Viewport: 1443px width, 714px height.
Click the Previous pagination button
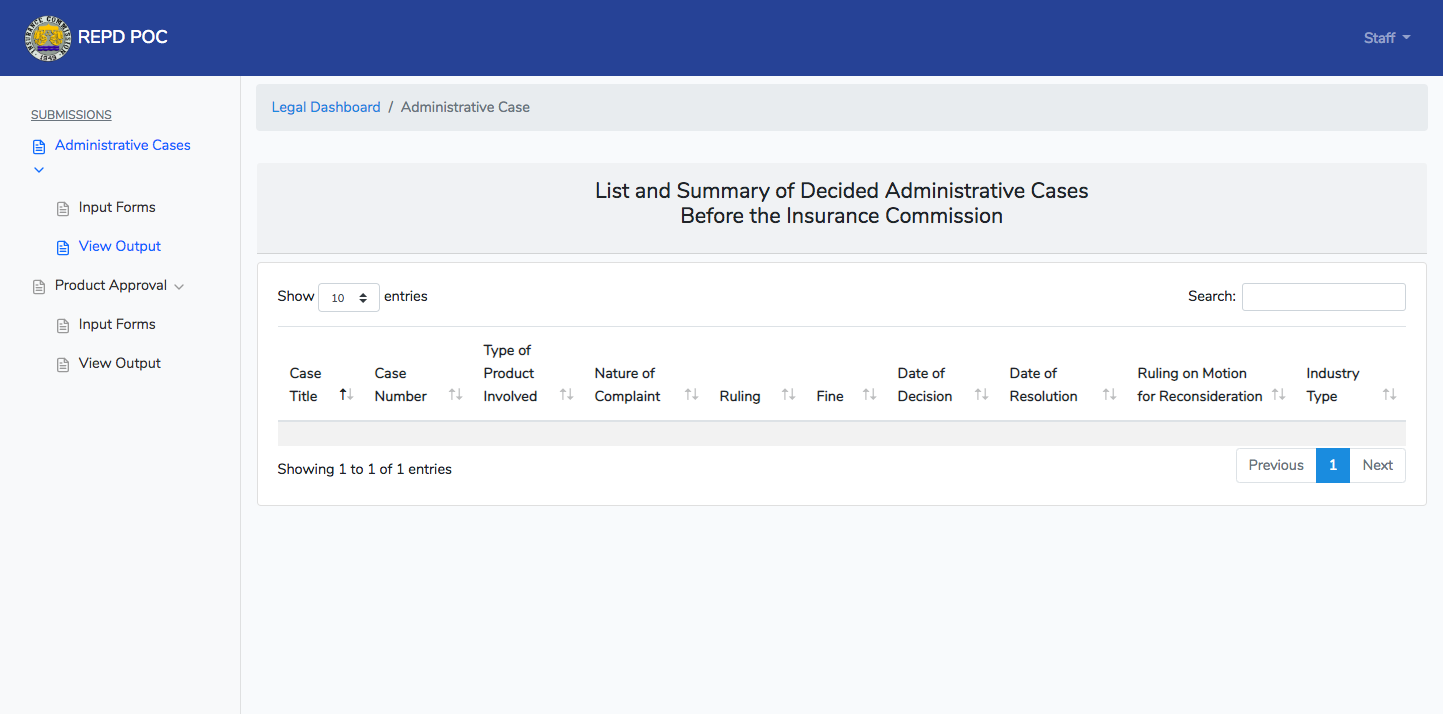pyautogui.click(x=1276, y=466)
